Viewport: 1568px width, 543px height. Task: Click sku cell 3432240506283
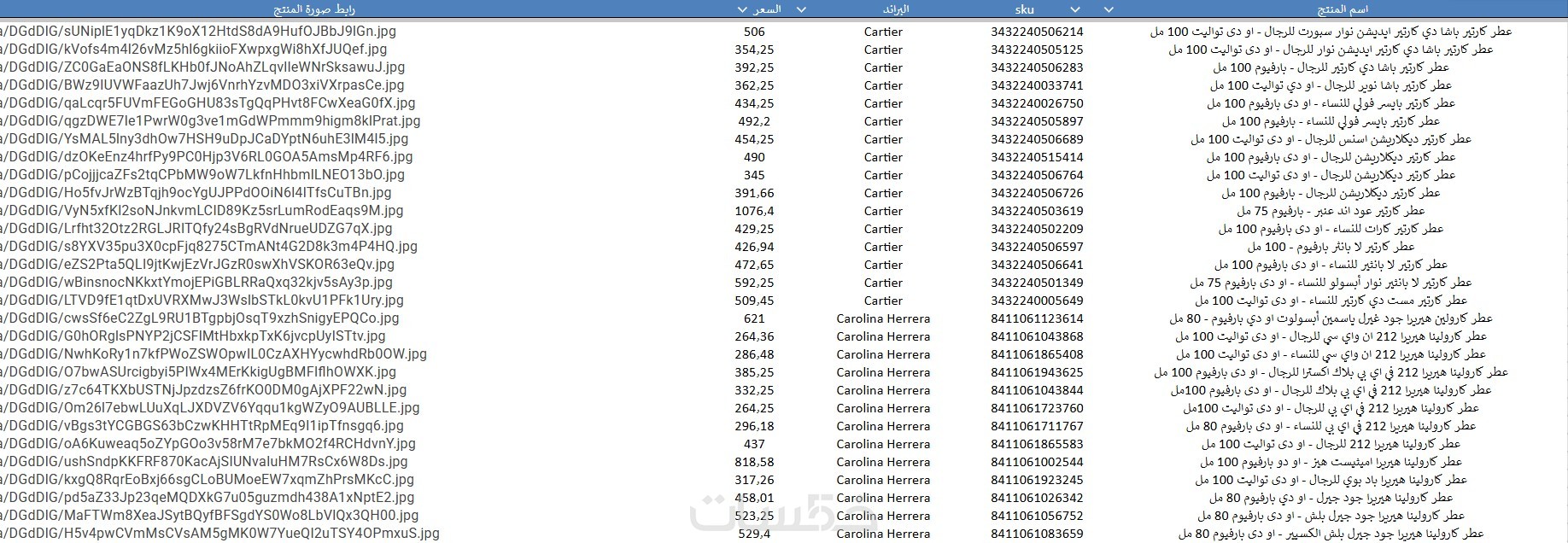pyautogui.click(x=1037, y=67)
